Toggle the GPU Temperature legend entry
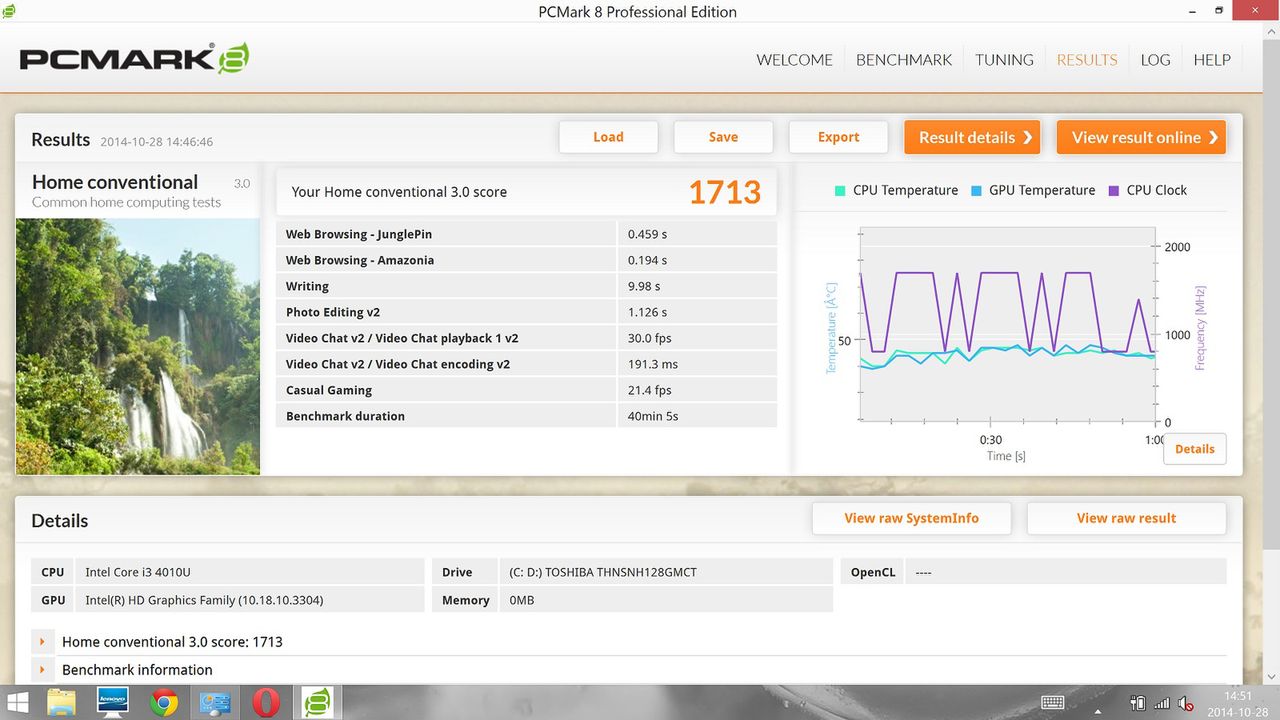The image size is (1280, 720). pos(1032,190)
